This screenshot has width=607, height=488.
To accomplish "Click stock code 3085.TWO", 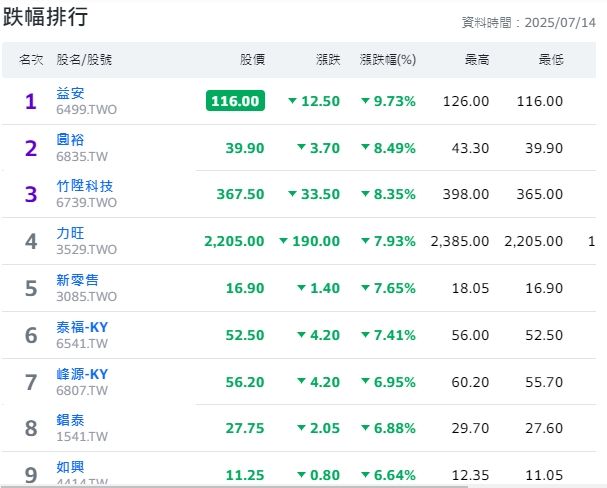I will click(86, 296).
